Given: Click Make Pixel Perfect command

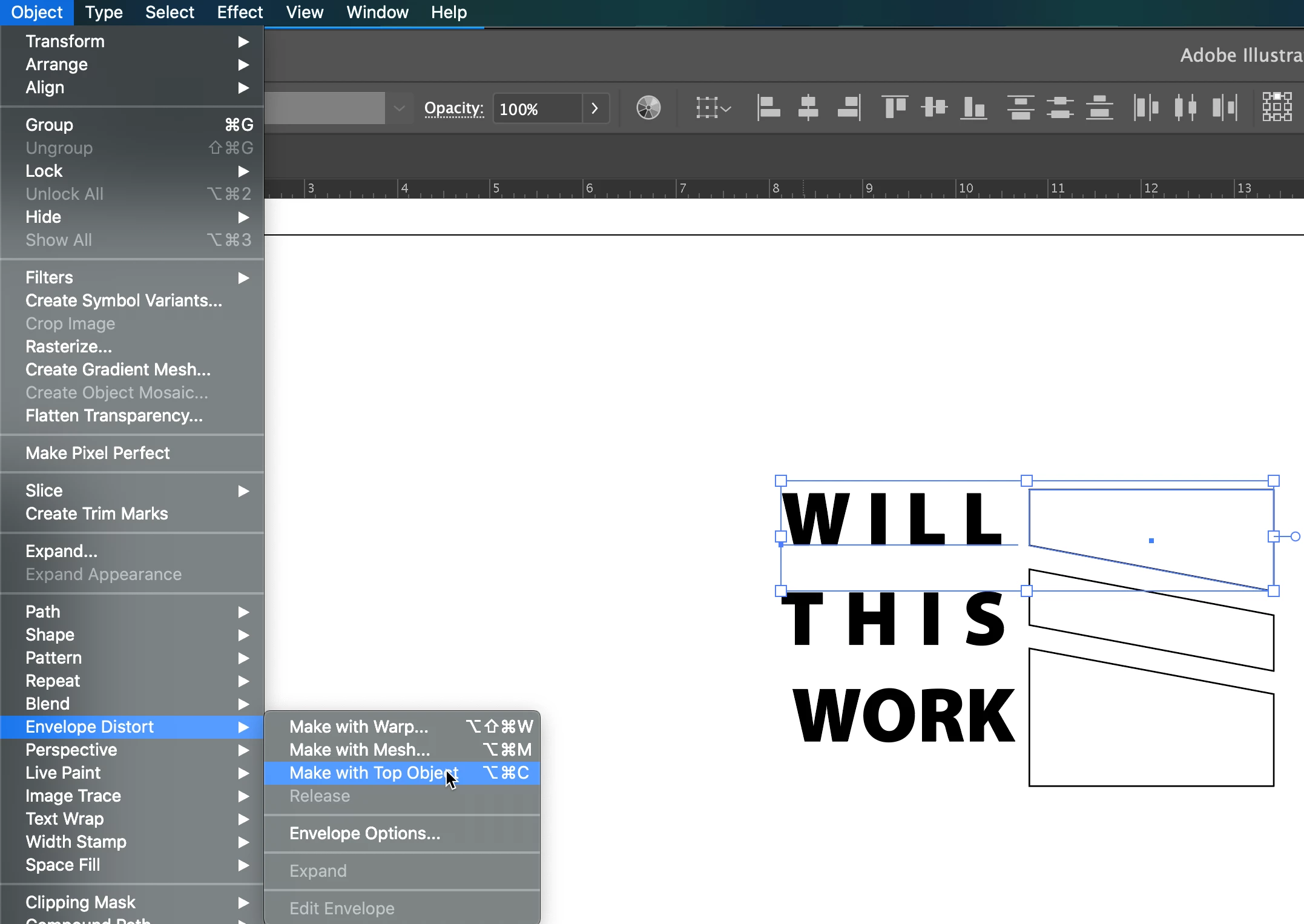Looking at the screenshot, I should pyautogui.click(x=97, y=453).
